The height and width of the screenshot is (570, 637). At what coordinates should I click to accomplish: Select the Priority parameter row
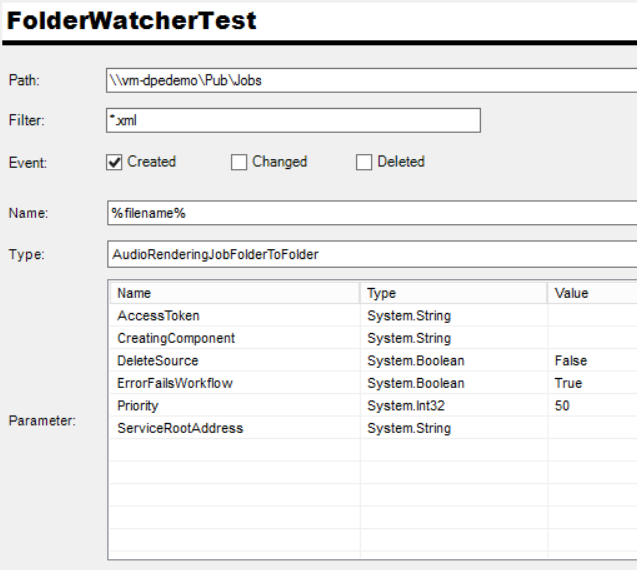pyautogui.click(x=138, y=406)
